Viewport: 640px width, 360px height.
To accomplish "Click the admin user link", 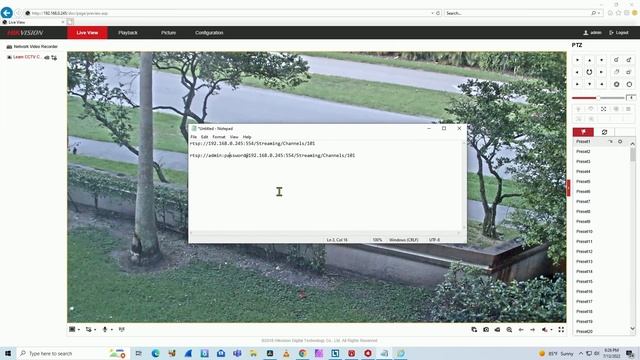I will (x=592, y=33).
